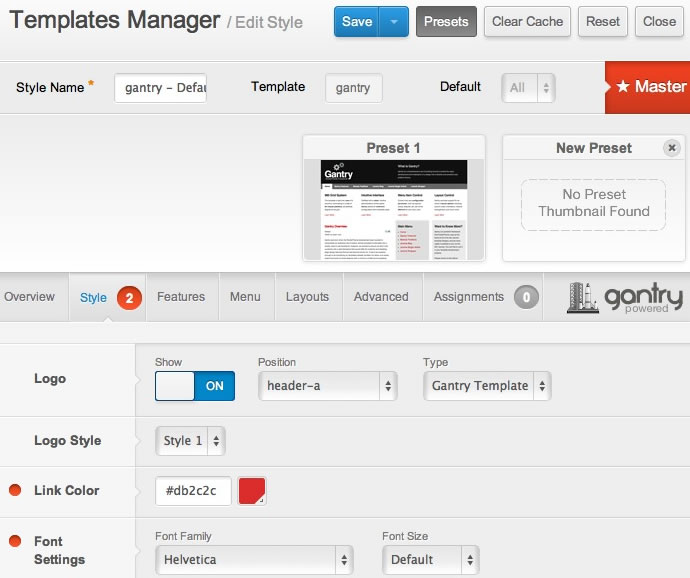Open the Save button dropdown arrow
The height and width of the screenshot is (578, 690).
(x=394, y=21)
